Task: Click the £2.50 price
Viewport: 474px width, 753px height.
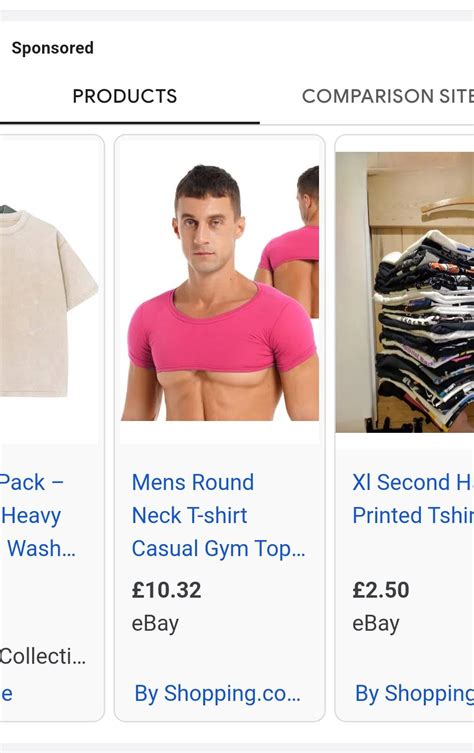Action: (380, 590)
